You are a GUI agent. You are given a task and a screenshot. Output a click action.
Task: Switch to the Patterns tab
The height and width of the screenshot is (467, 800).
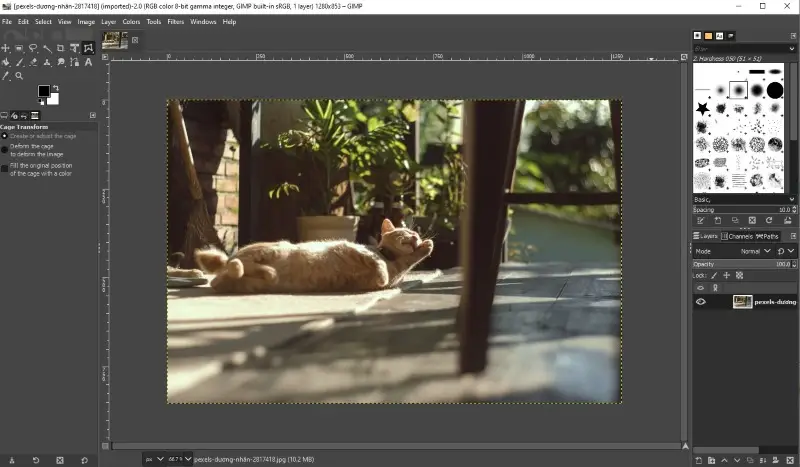click(709, 36)
